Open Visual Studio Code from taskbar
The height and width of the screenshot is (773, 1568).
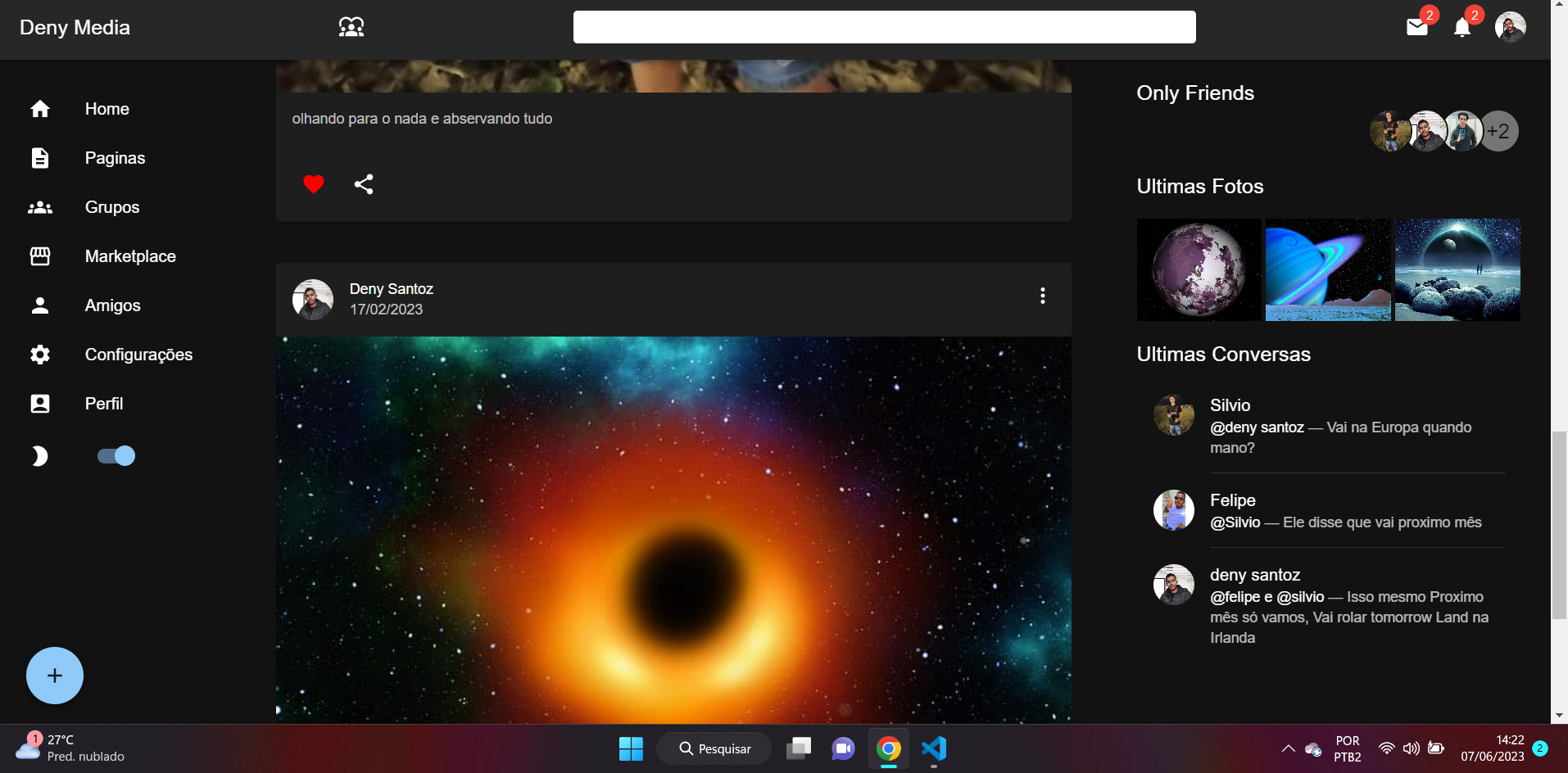pos(934,748)
